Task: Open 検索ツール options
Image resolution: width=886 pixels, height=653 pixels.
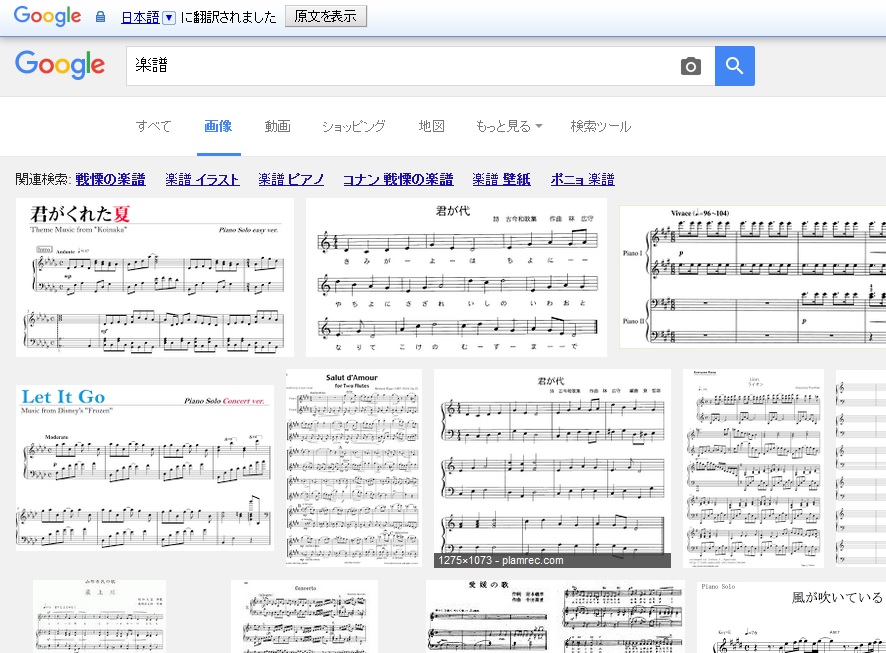Action: pos(600,126)
